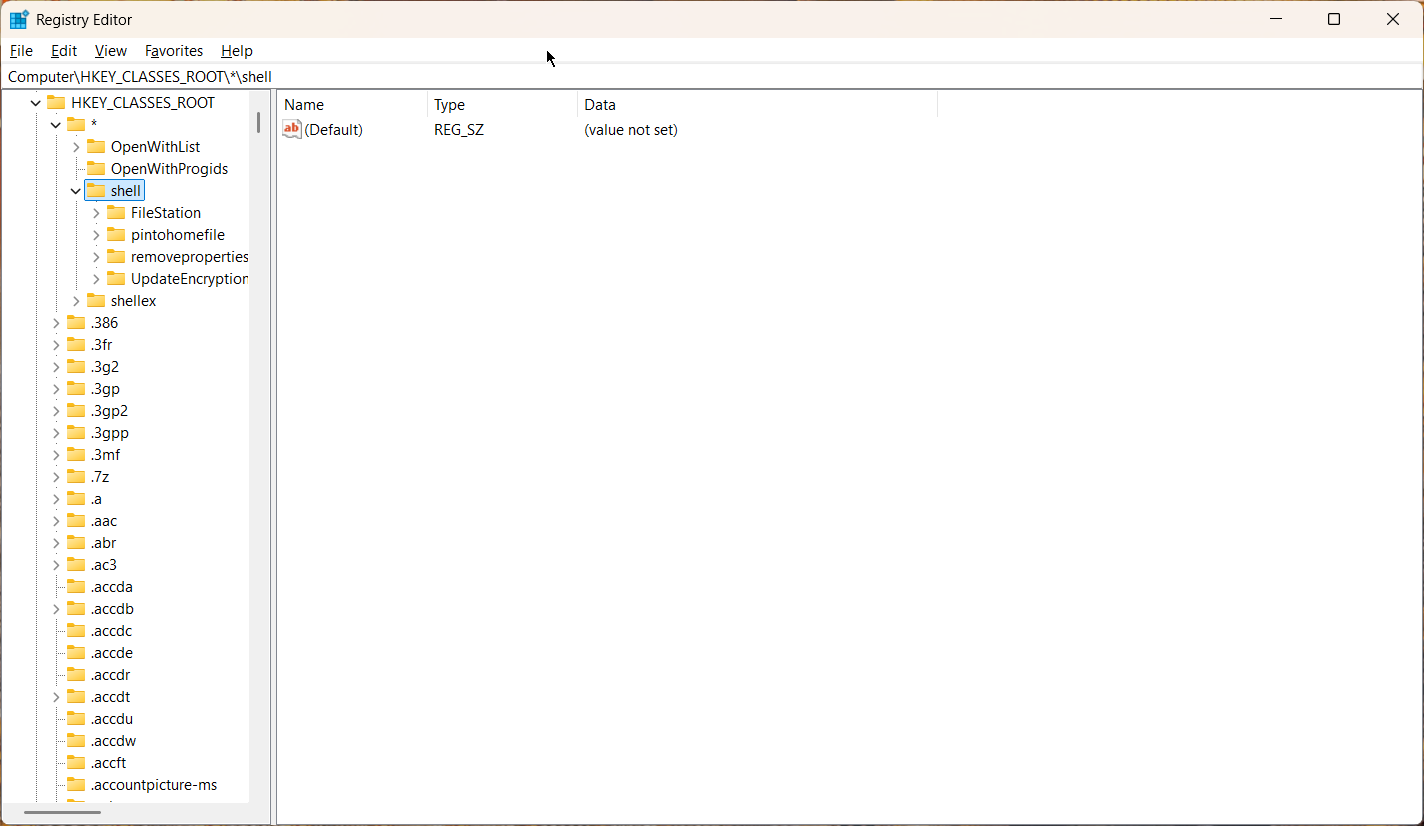Open the View menu
Image resolution: width=1424 pixels, height=826 pixels.
(111, 50)
